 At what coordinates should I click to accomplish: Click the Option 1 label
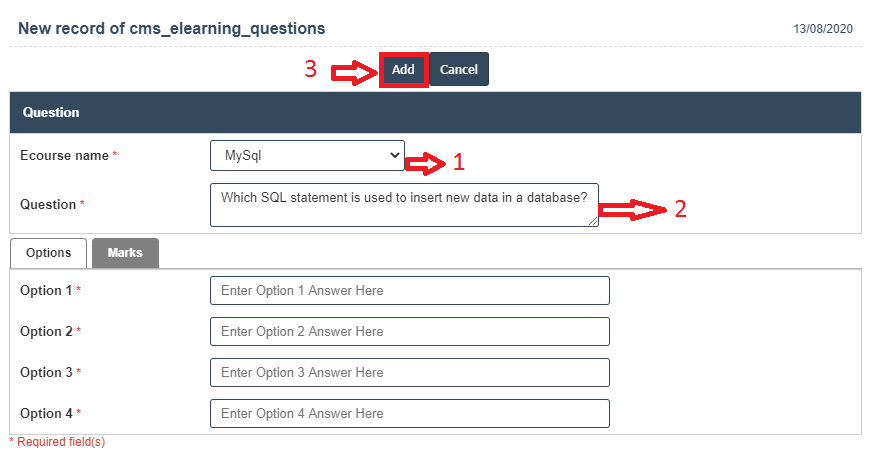pyautogui.click(x=47, y=291)
